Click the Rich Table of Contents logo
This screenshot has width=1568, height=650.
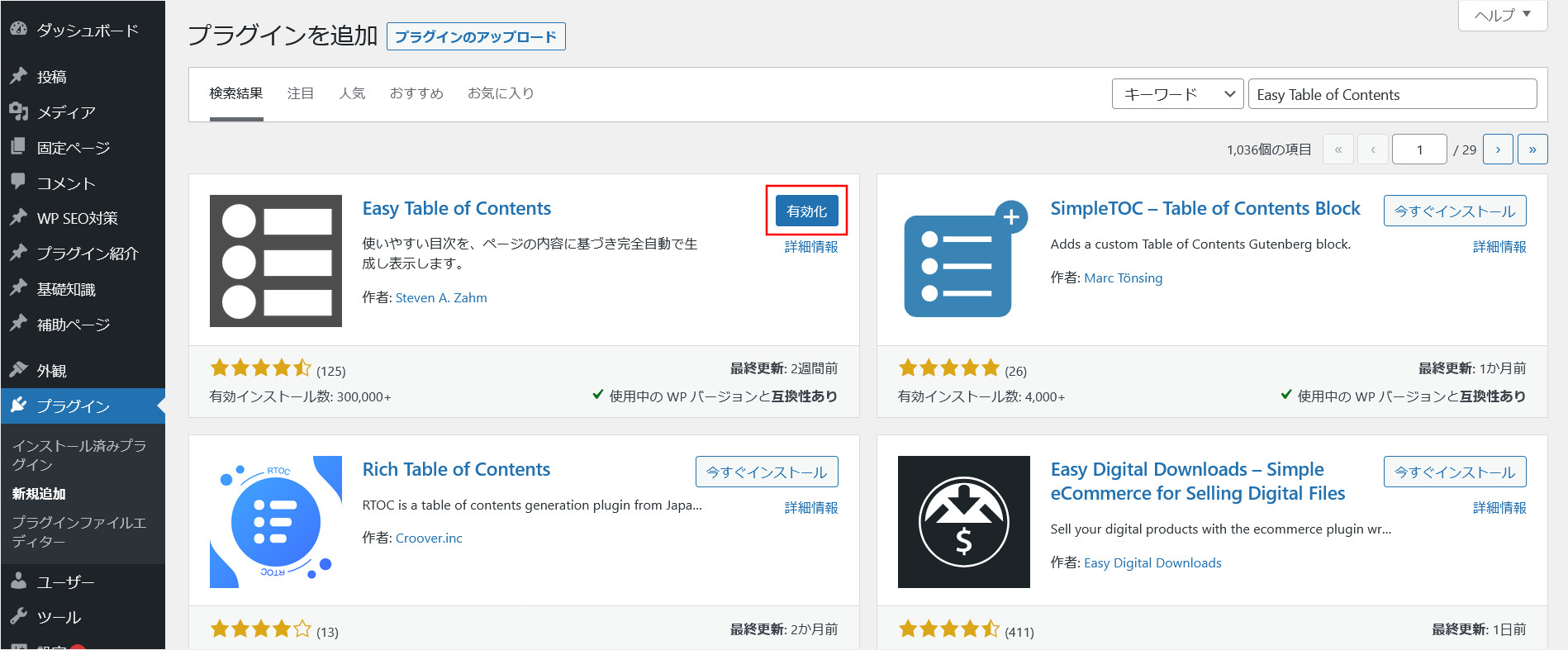tap(275, 522)
